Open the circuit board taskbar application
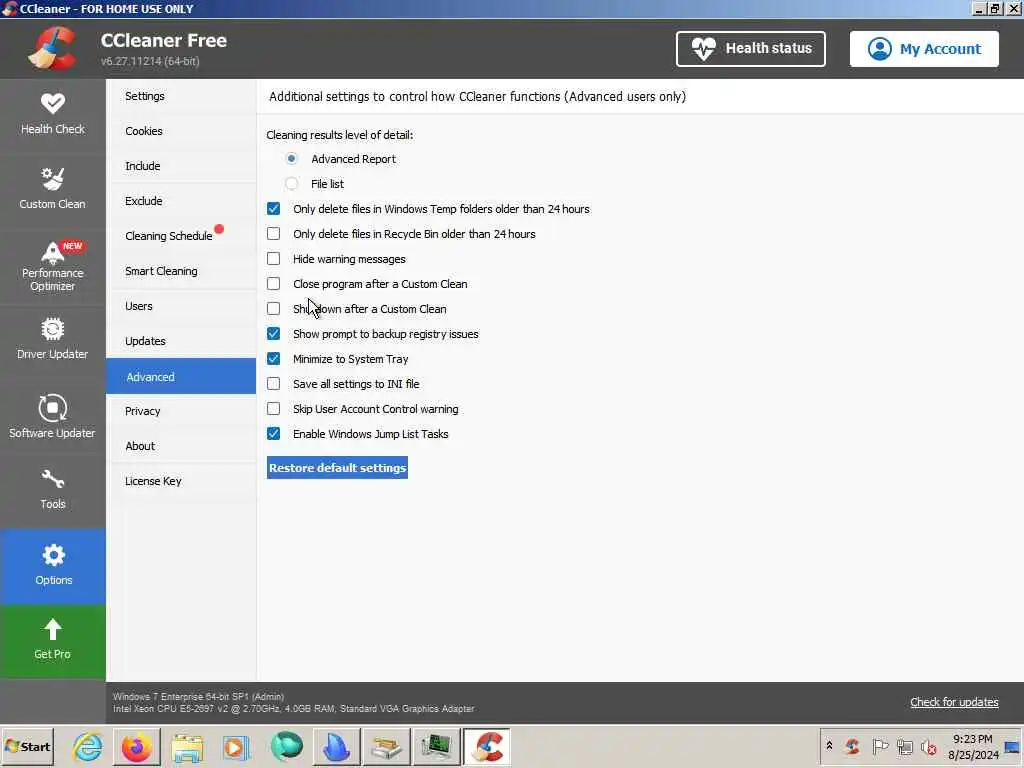 (x=436, y=747)
